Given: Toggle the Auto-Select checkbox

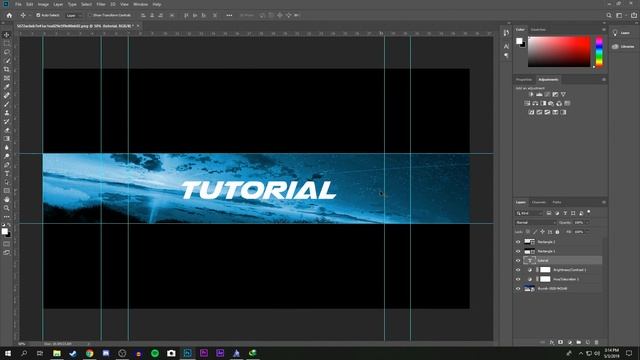Looking at the screenshot, I should click(x=38, y=15).
